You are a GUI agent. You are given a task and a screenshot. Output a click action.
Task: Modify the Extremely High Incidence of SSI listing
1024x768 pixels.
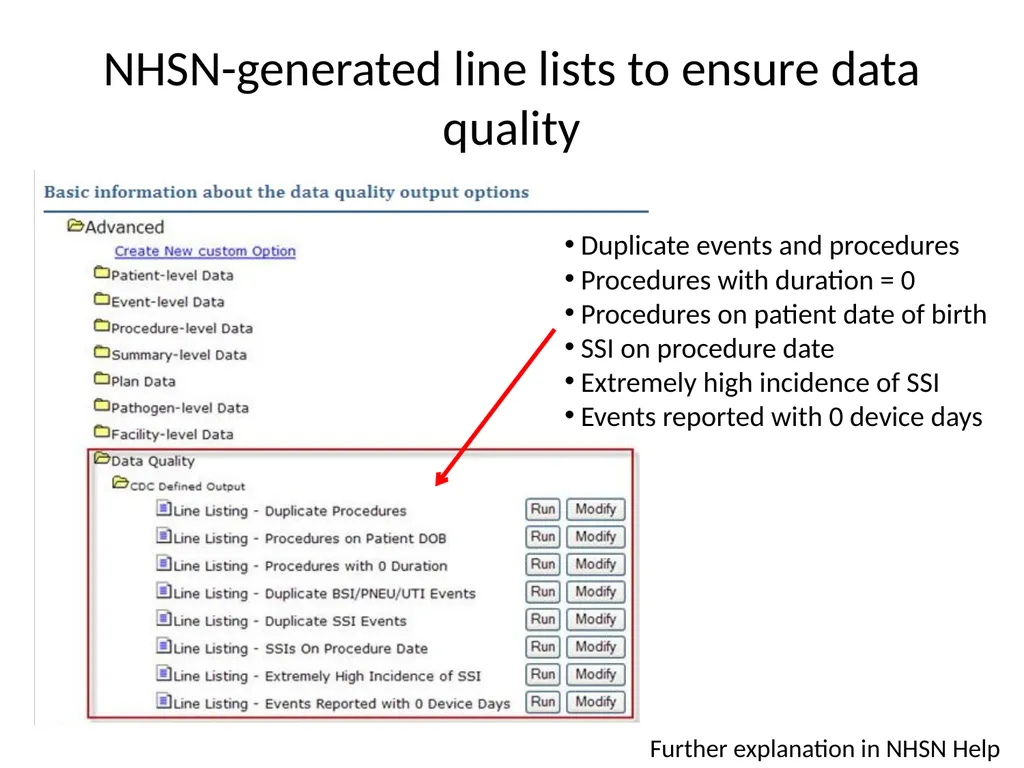(x=596, y=675)
